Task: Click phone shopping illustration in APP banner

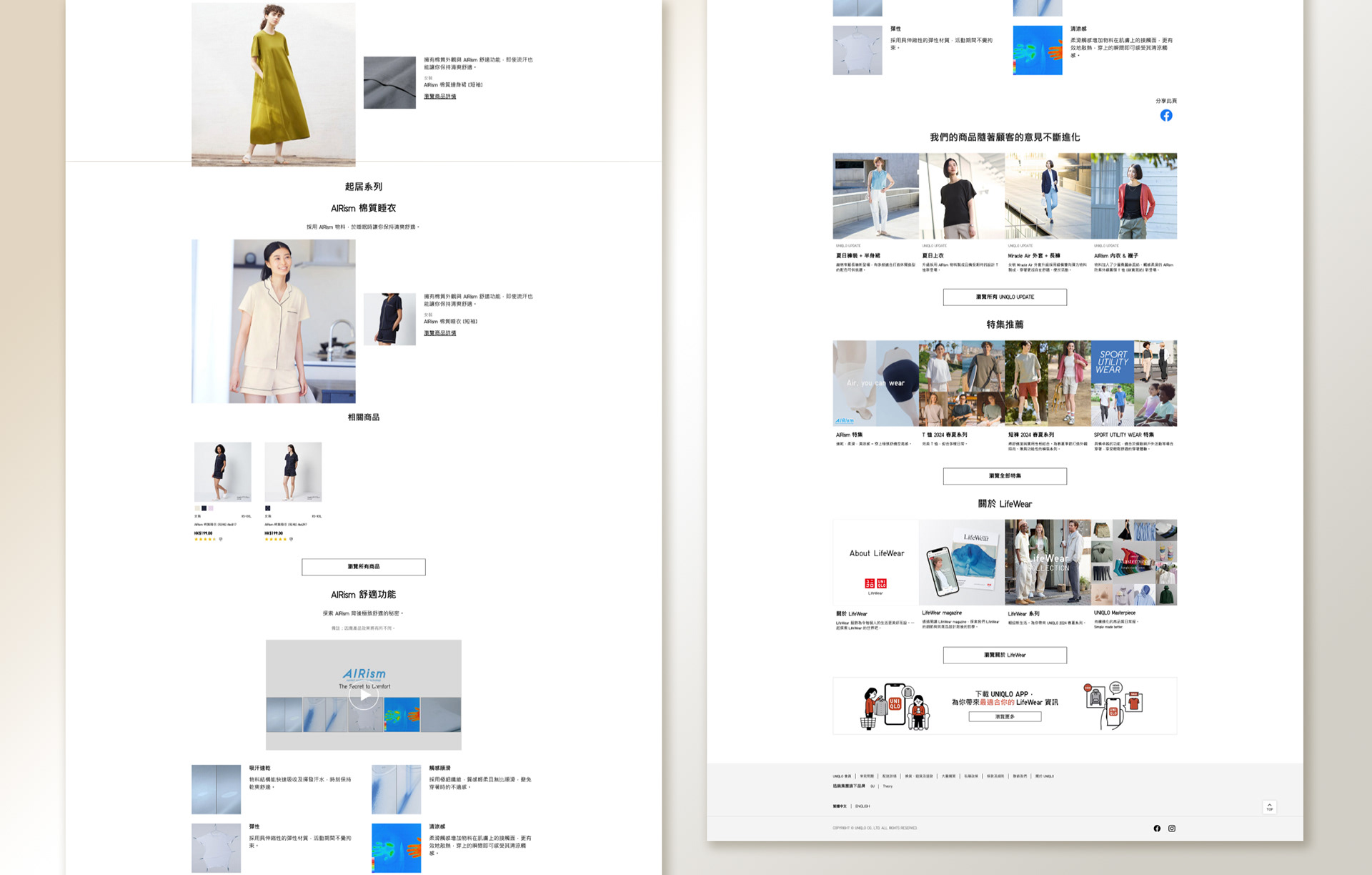Action: pos(896,706)
